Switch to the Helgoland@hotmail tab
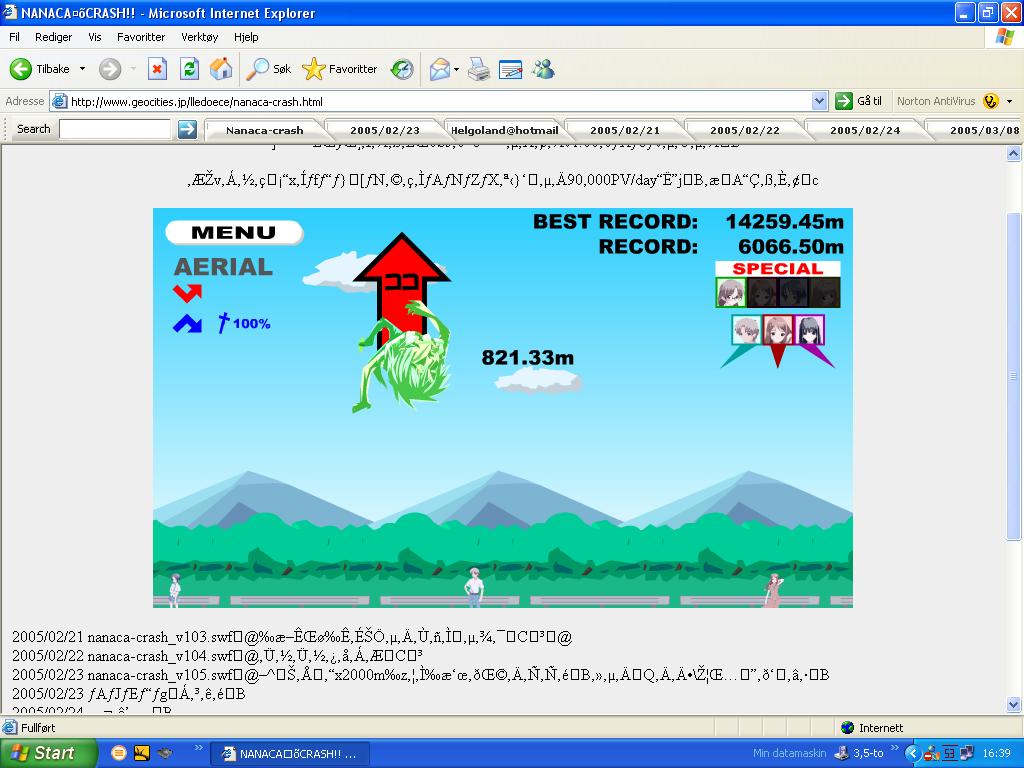 coord(504,130)
